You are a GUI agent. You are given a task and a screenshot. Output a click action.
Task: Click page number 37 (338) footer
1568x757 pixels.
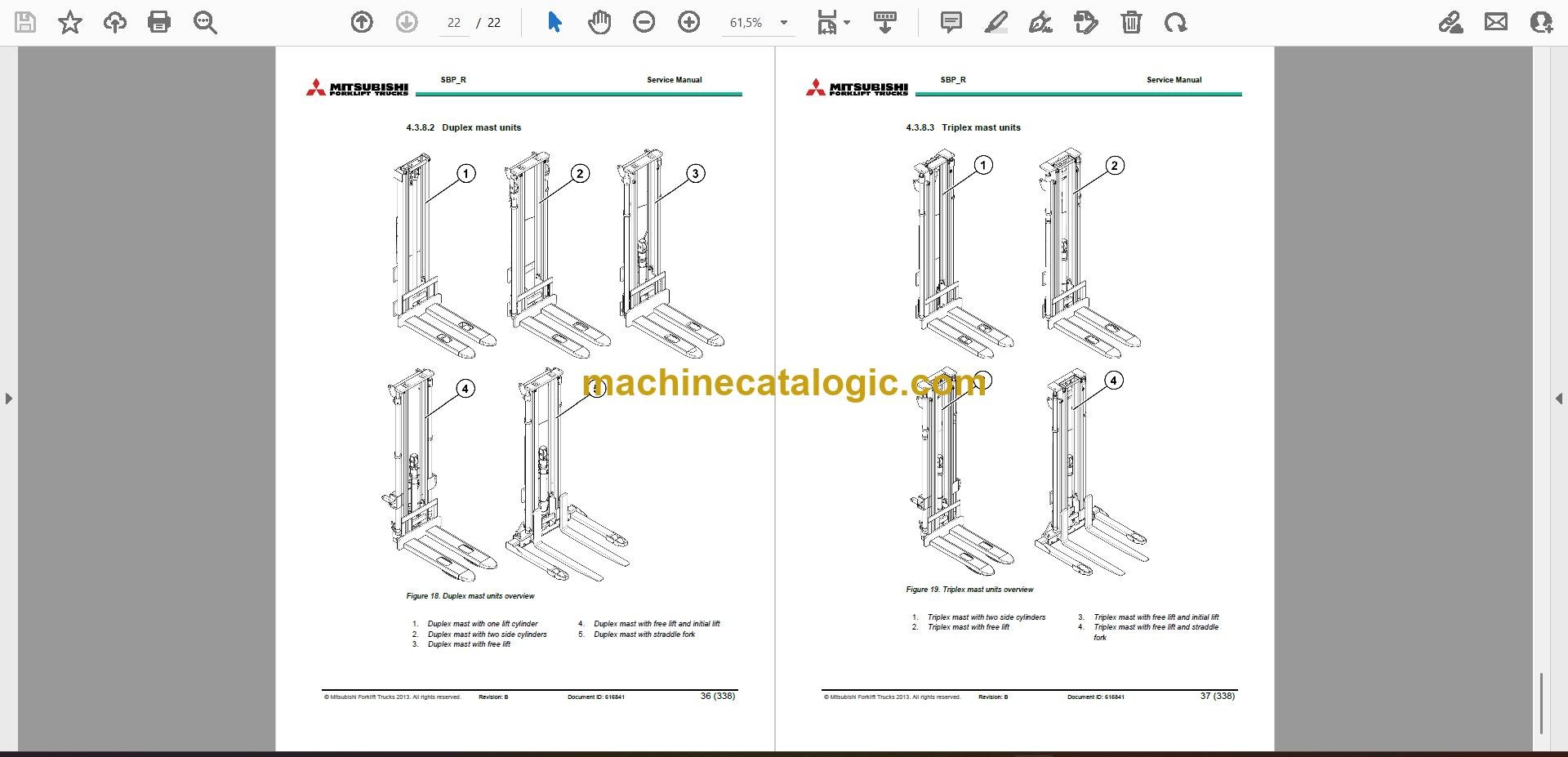(1218, 696)
